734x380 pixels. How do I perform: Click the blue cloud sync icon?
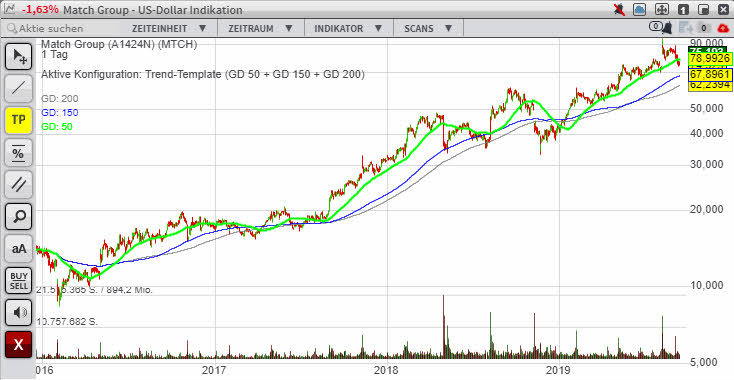click(x=640, y=9)
